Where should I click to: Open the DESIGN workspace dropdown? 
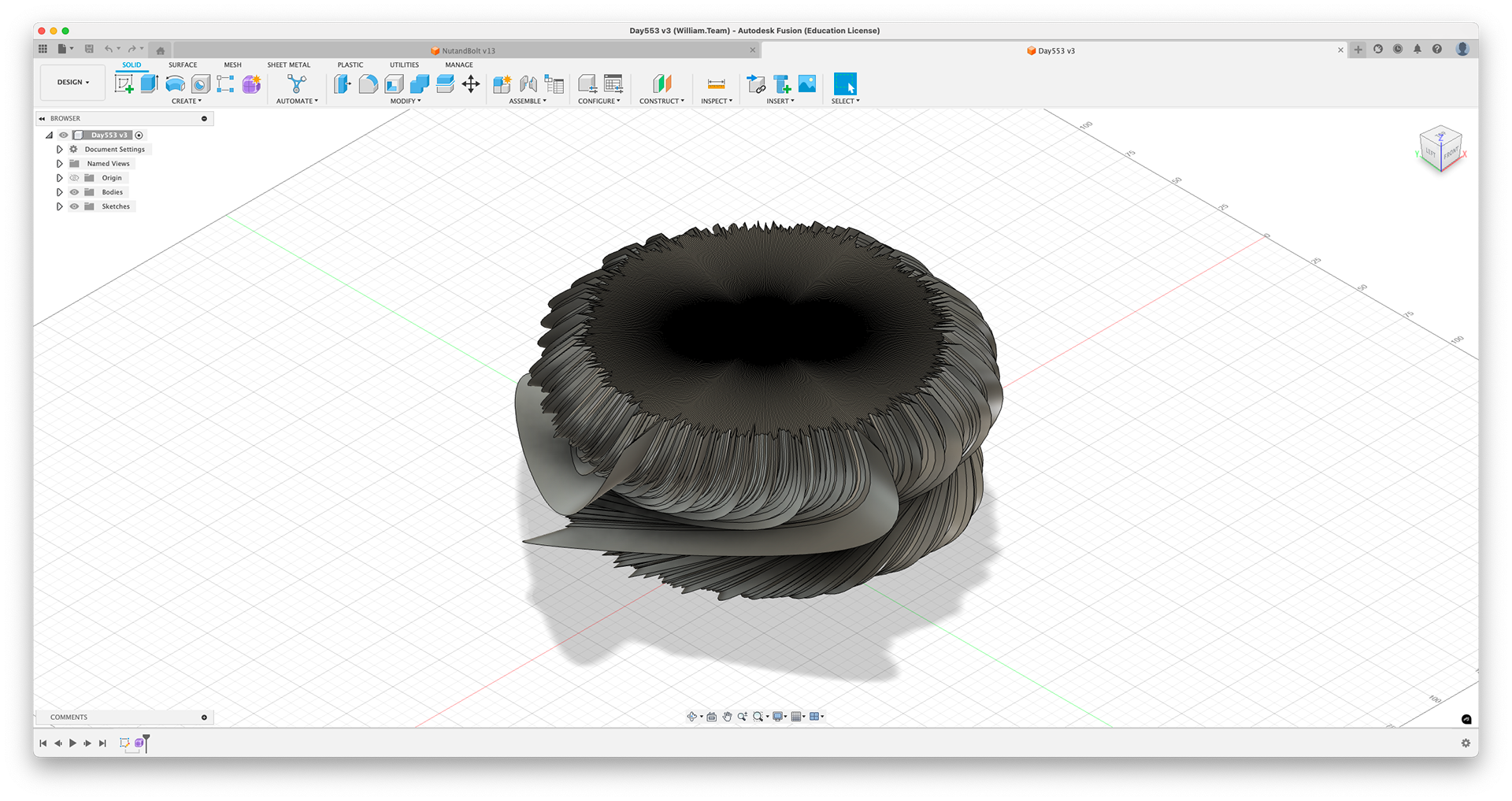(x=72, y=82)
